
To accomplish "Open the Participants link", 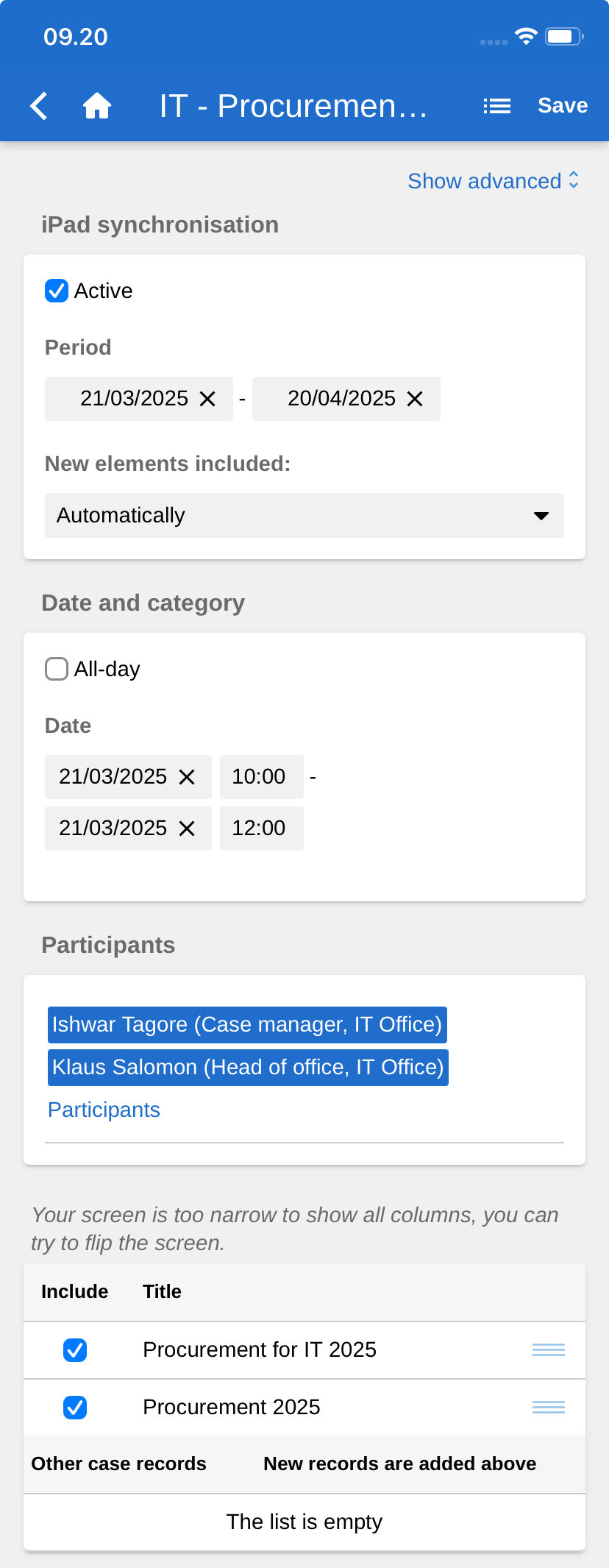I will point(104,1110).
